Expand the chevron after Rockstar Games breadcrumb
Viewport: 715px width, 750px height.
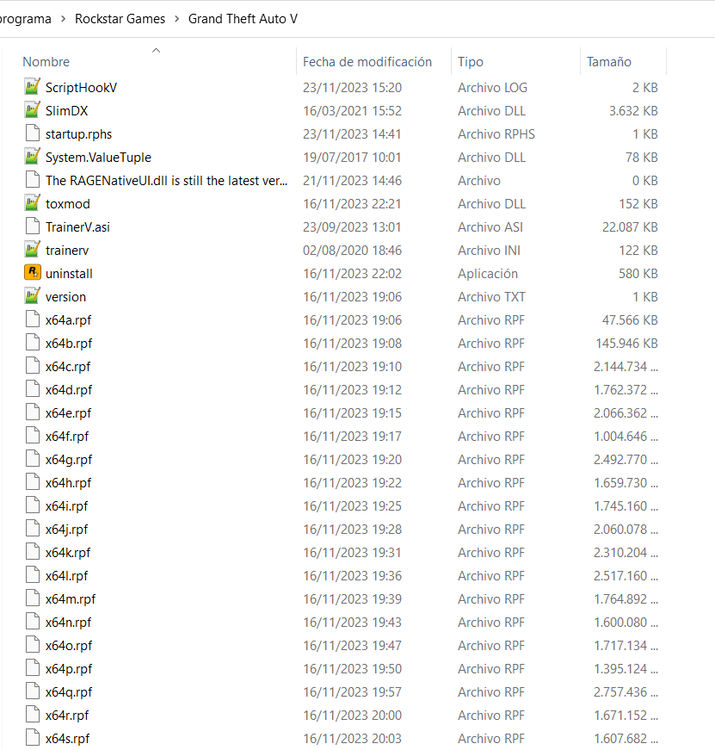click(176, 19)
